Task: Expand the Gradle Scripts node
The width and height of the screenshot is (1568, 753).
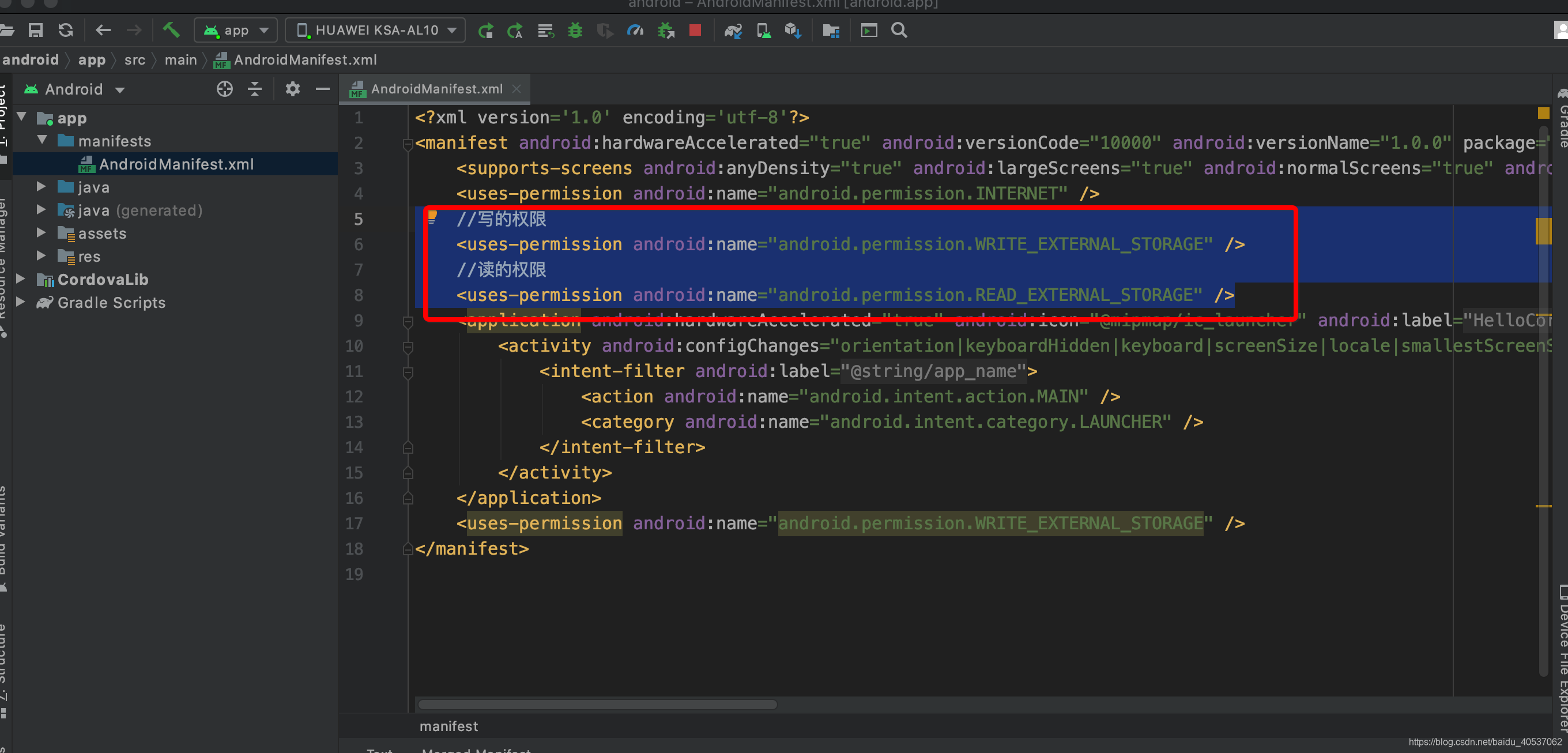Action: pyautogui.click(x=20, y=302)
